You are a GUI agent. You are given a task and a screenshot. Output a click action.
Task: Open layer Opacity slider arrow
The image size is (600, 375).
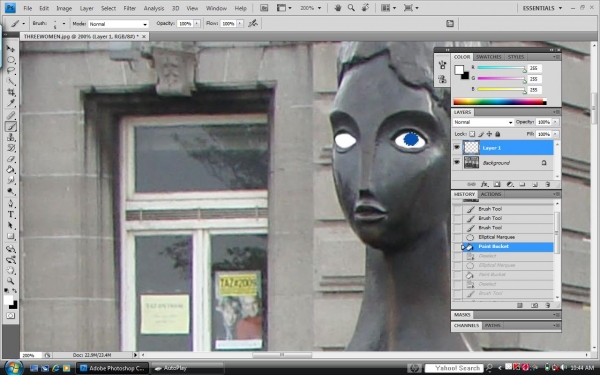click(555, 122)
